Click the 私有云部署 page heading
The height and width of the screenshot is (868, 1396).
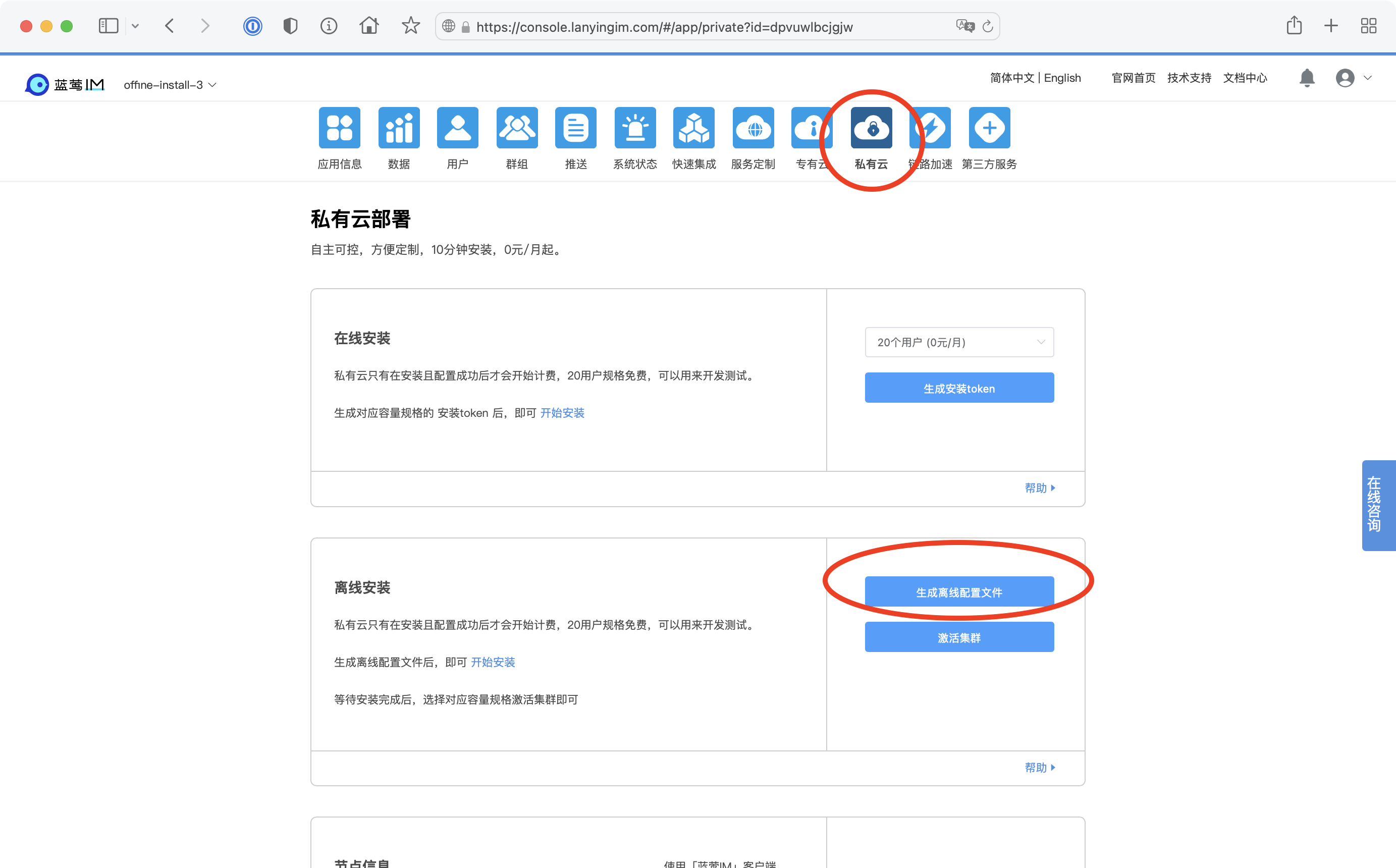coord(360,219)
